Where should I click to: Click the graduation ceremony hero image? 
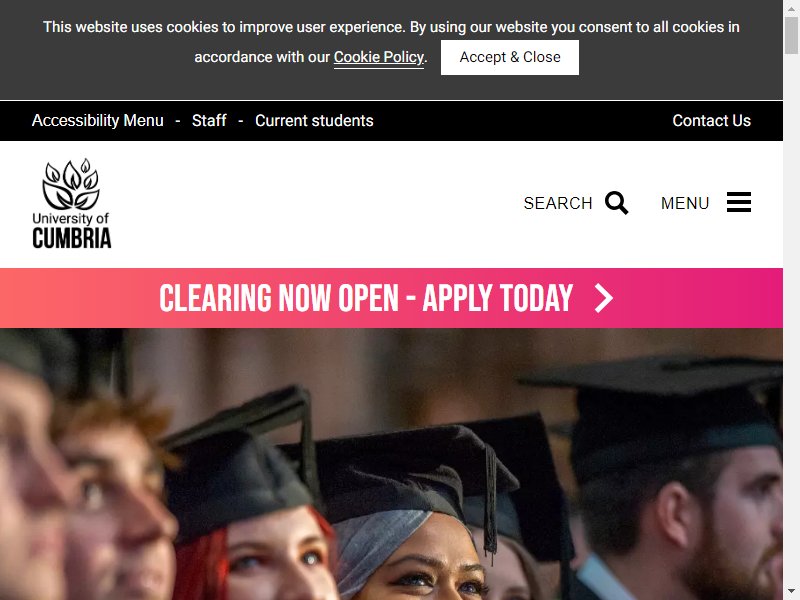pyautogui.click(x=391, y=464)
